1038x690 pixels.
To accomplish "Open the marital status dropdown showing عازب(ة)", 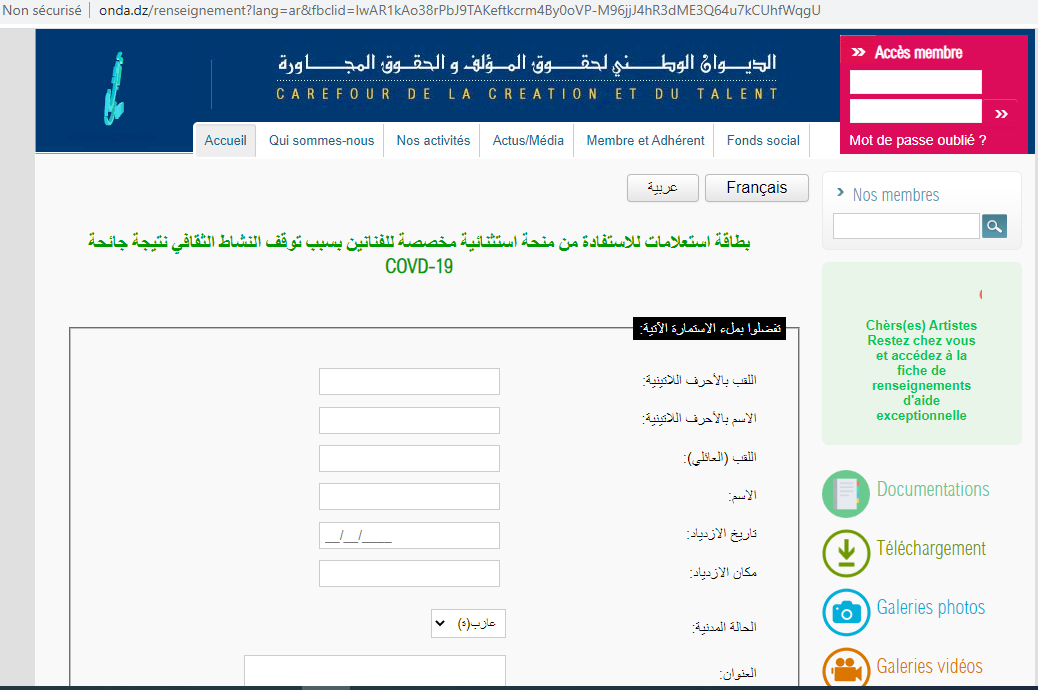I will pos(468,623).
